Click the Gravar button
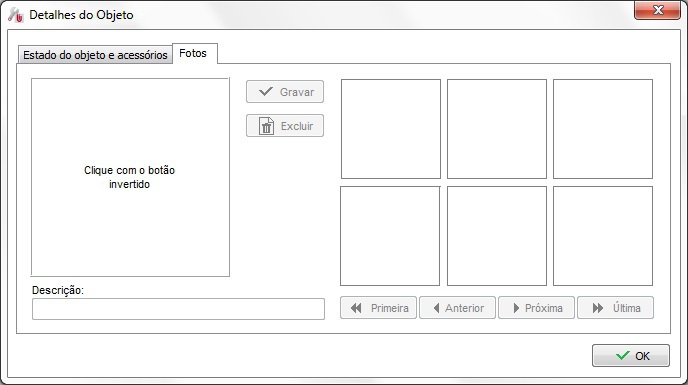The height and width of the screenshot is (385, 688). point(285,92)
